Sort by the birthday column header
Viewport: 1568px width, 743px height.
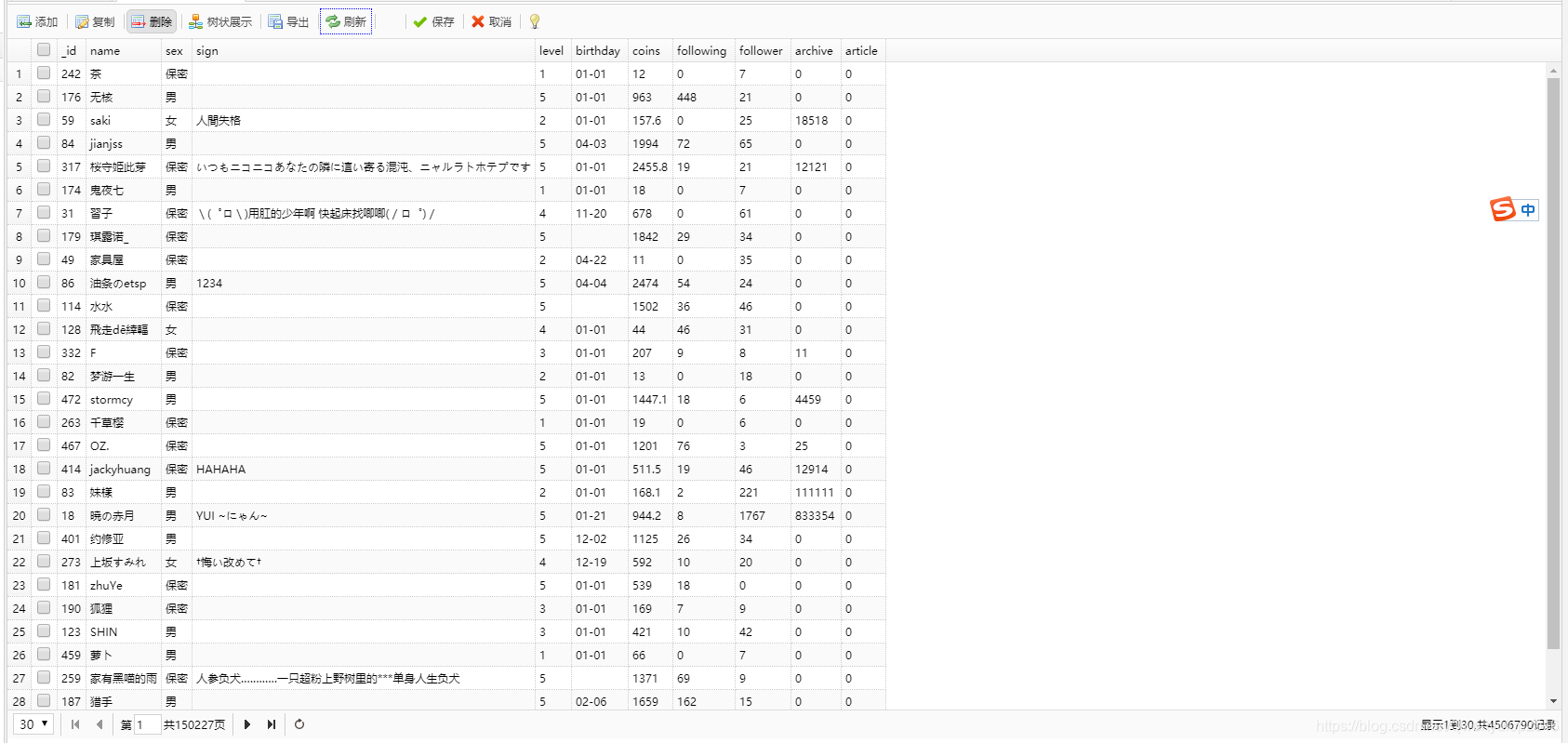(600, 50)
